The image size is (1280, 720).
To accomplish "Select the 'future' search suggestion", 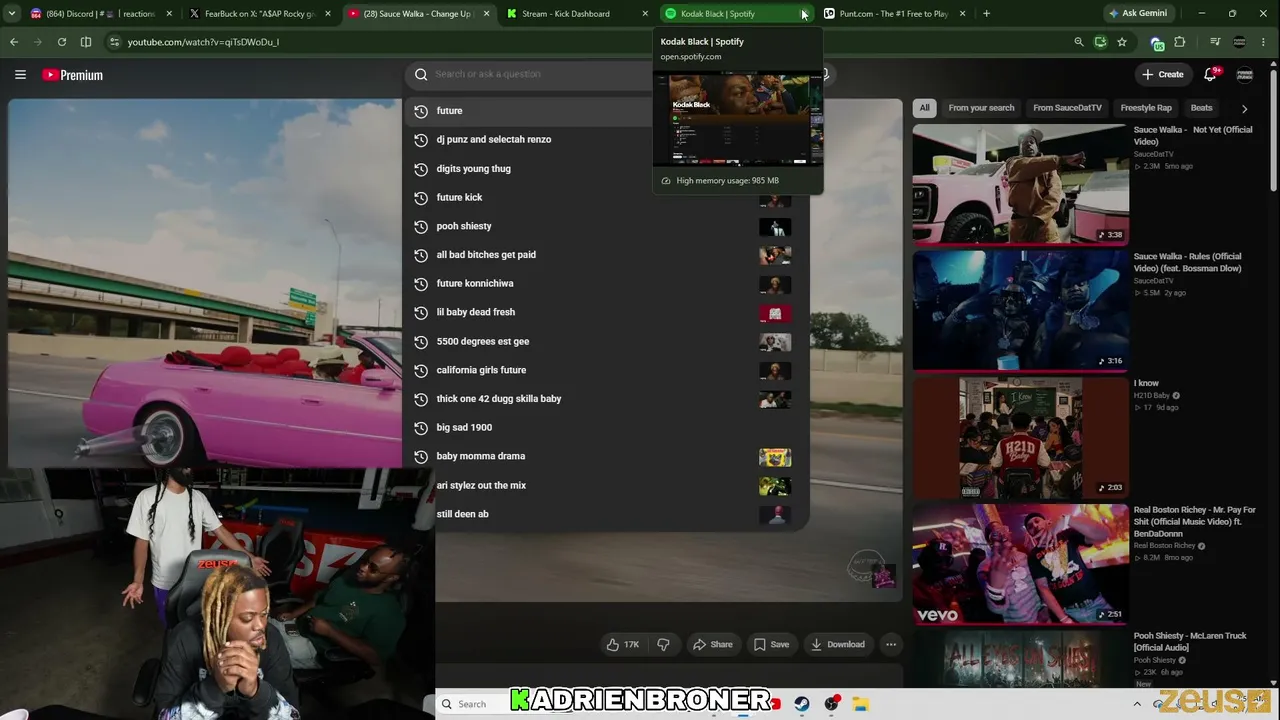I will 606,111.
